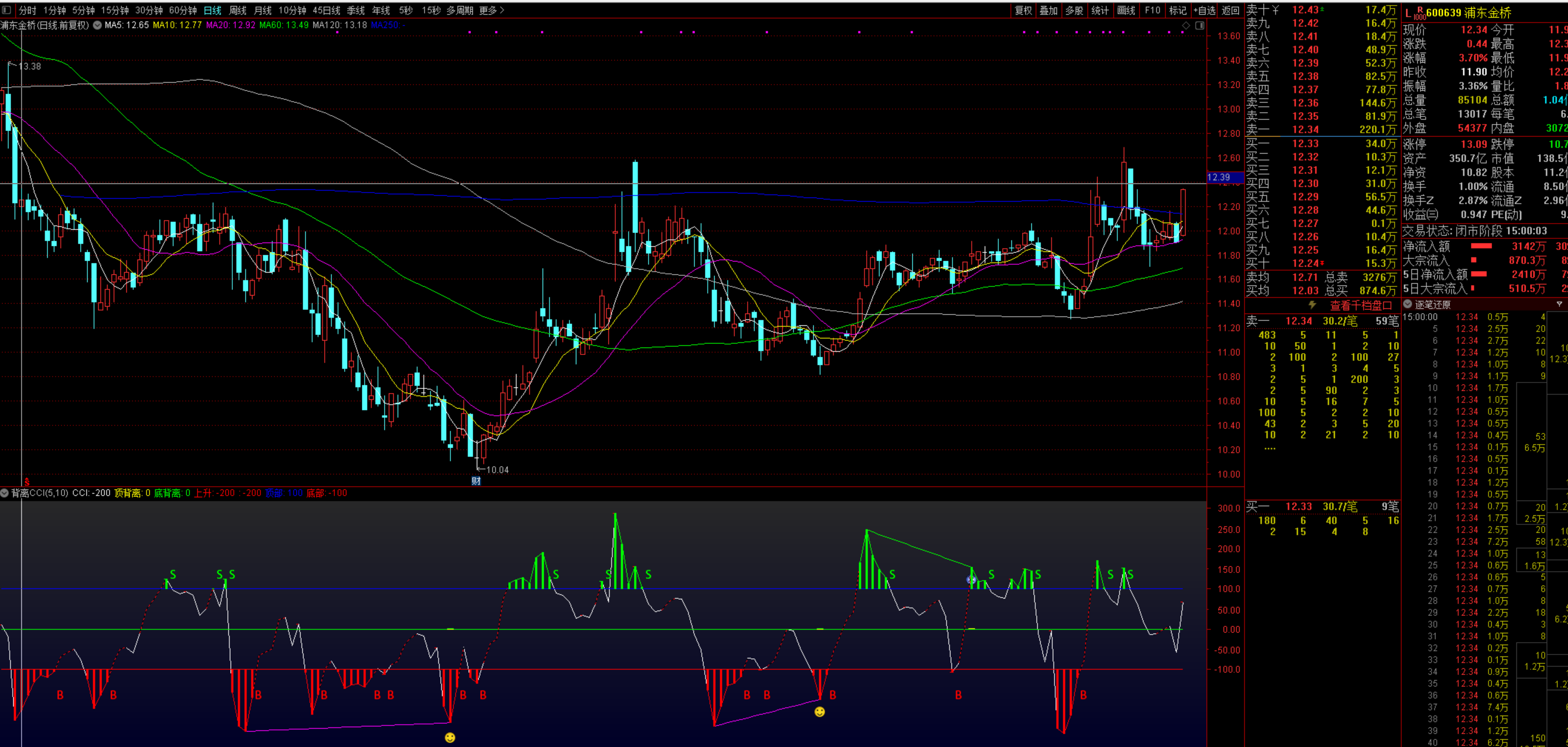Open F10 company information
Screen dimensions: 1568x747
[x=1152, y=10]
